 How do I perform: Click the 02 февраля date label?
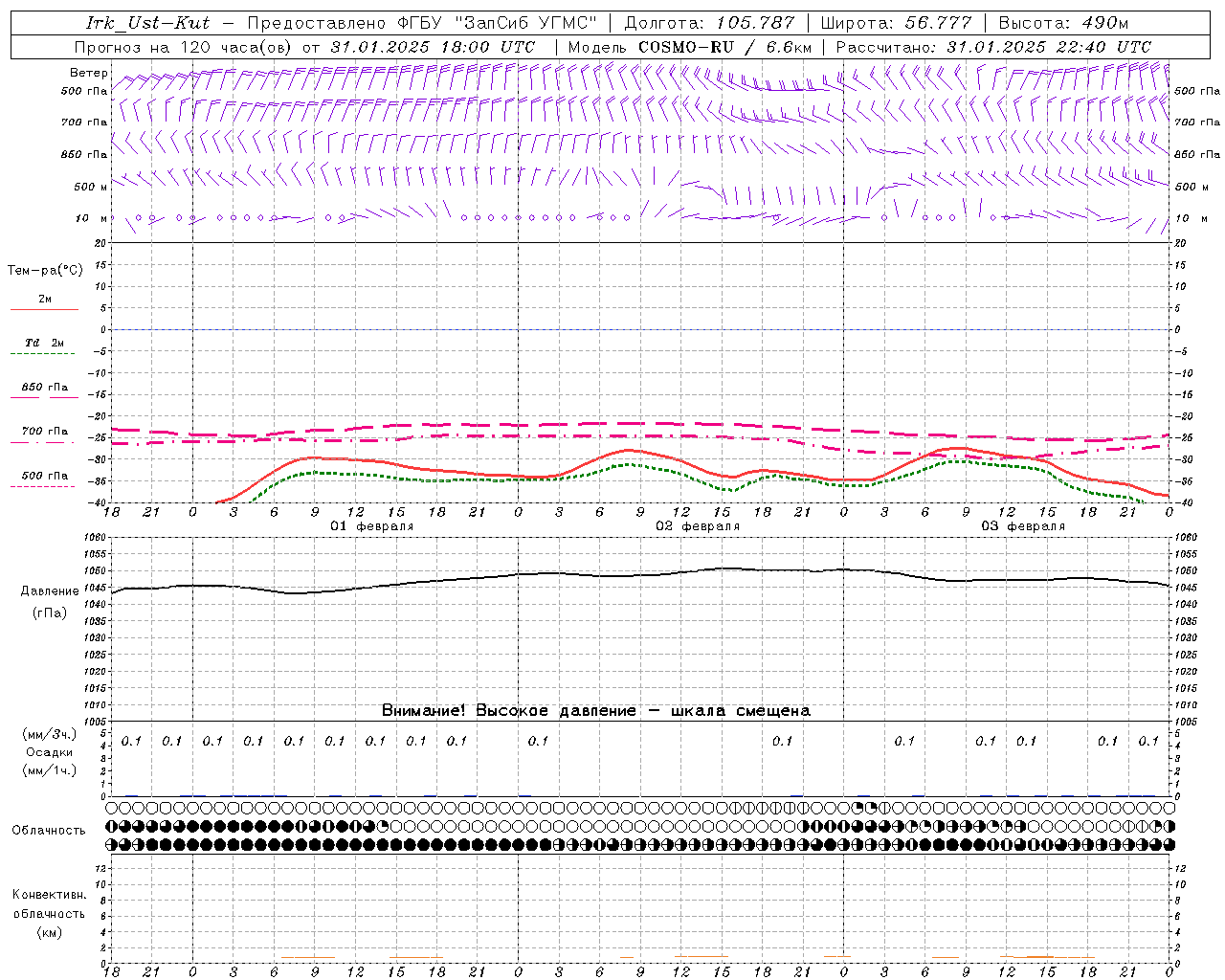698,526
